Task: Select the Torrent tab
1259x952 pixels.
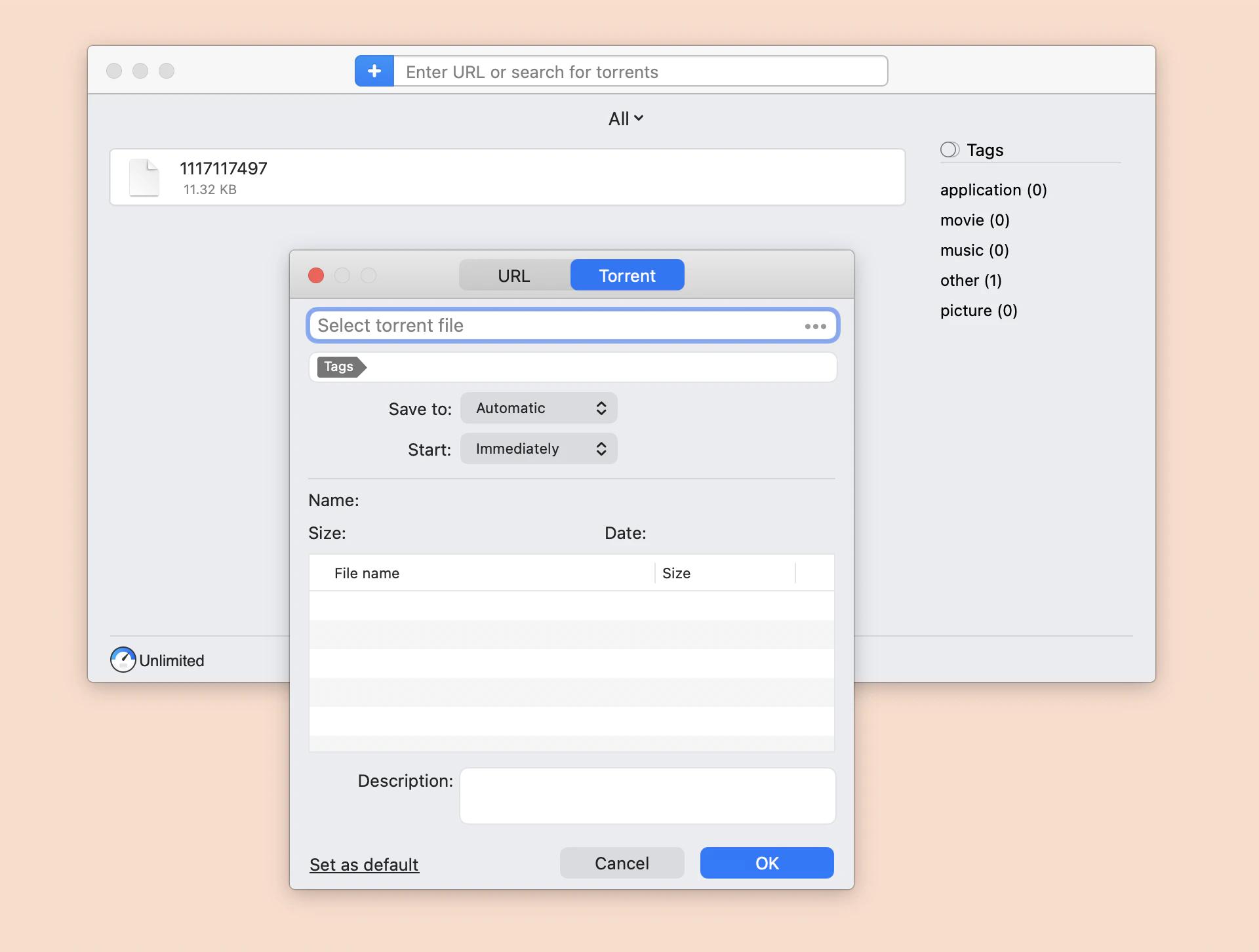Action: click(626, 275)
